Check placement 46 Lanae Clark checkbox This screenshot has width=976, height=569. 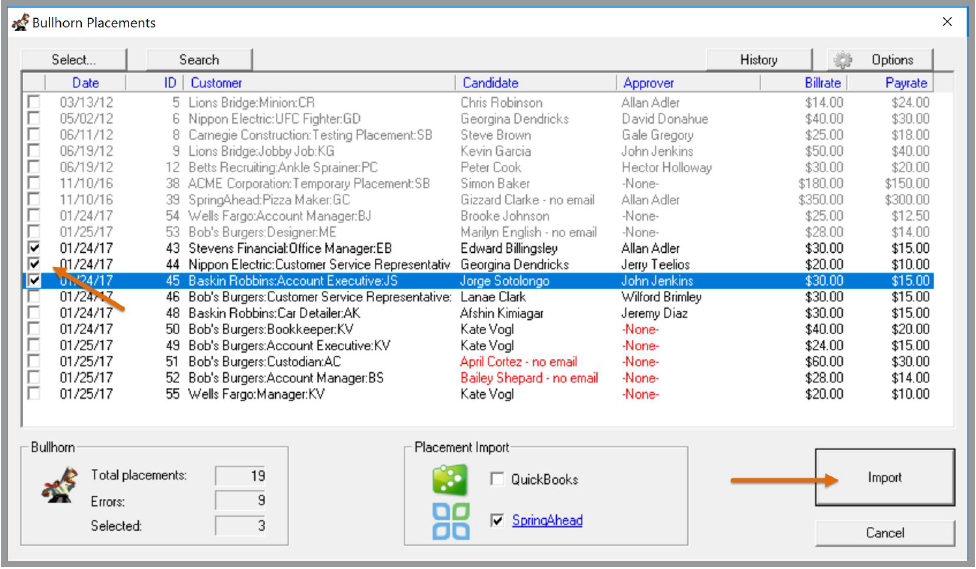34,296
